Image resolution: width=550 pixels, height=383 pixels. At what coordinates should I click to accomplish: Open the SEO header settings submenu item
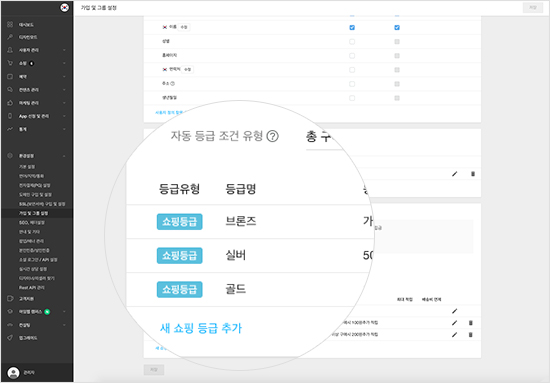32,222
